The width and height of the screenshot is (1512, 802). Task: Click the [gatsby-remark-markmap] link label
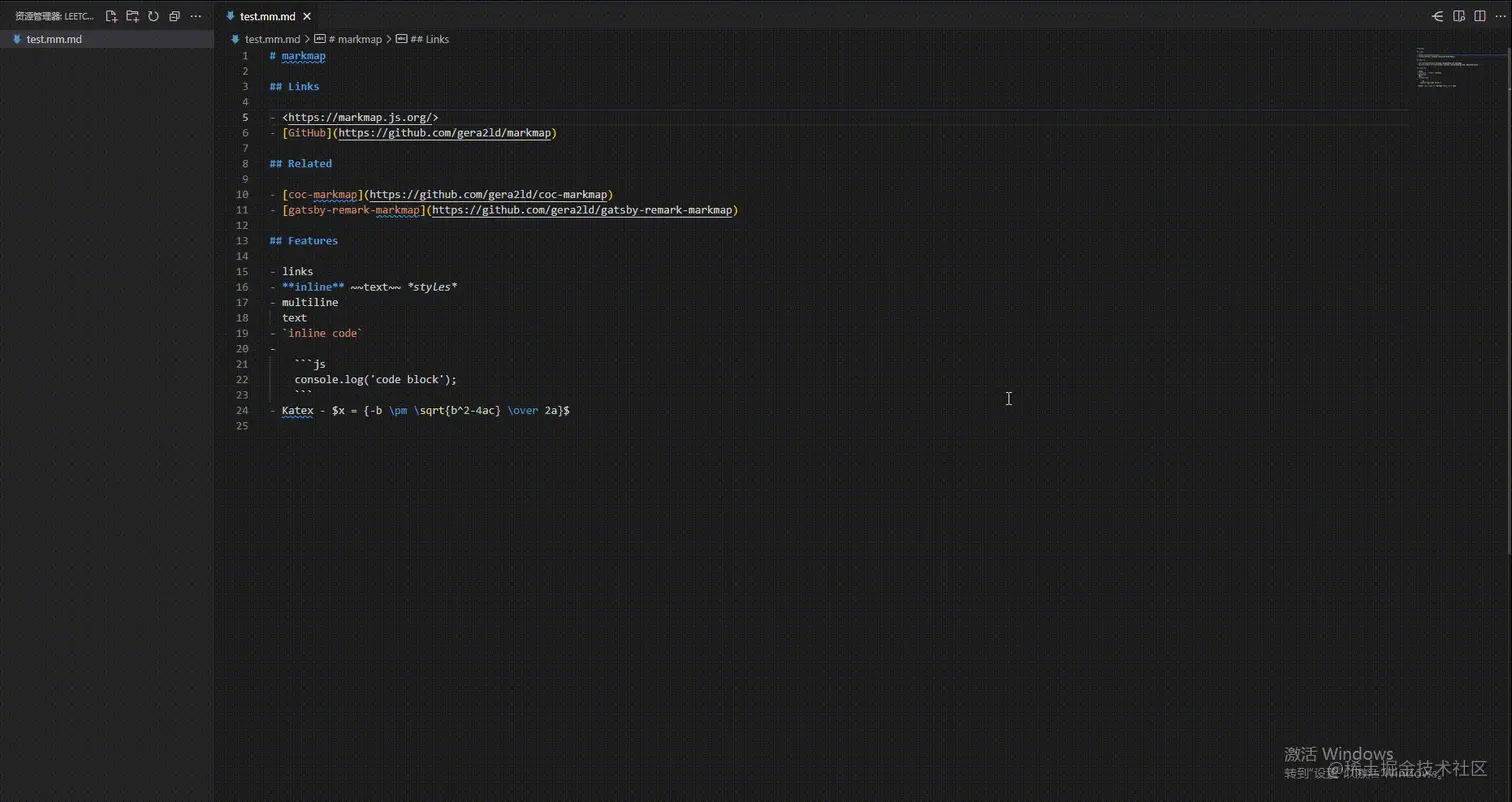click(x=354, y=210)
